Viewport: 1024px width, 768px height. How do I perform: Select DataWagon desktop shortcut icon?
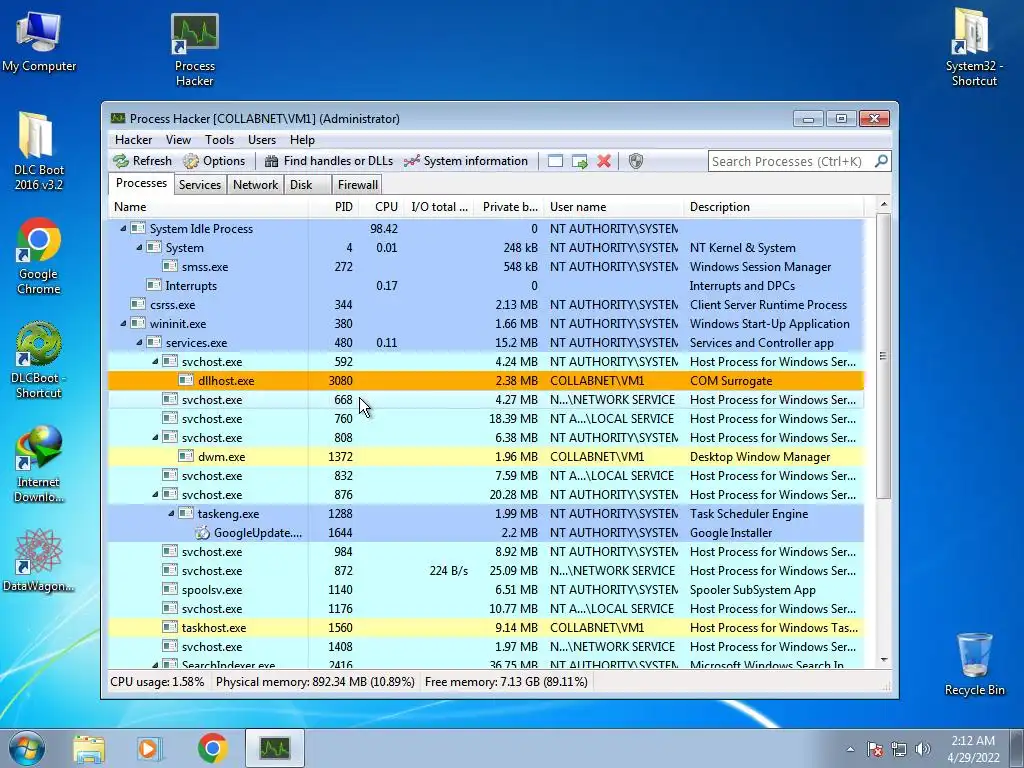[39, 560]
